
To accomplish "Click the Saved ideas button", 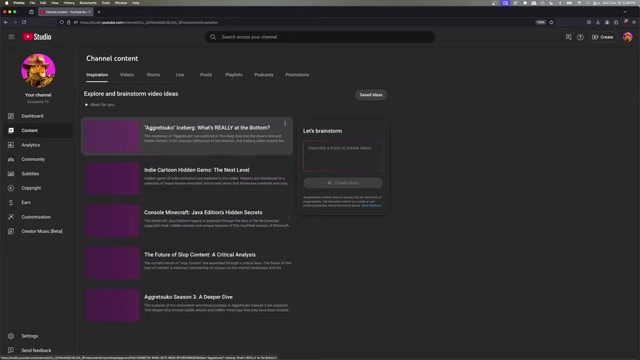I will [371, 95].
